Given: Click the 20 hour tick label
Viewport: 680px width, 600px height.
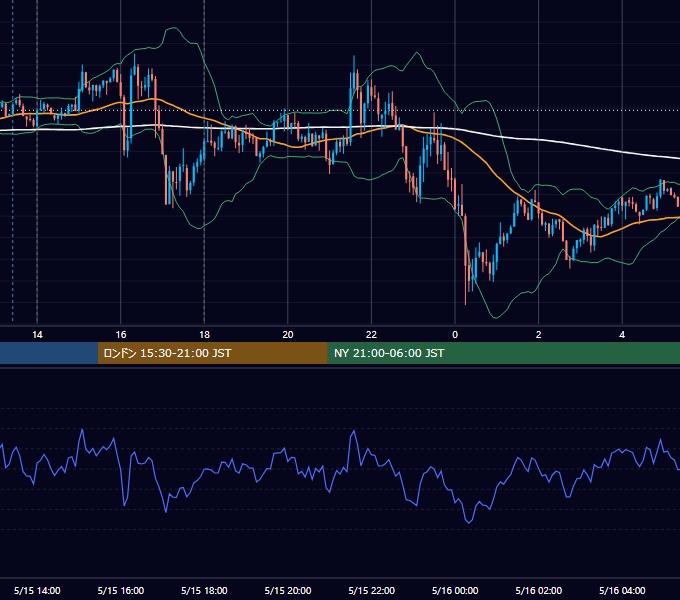Looking at the screenshot, I should click(288, 335).
